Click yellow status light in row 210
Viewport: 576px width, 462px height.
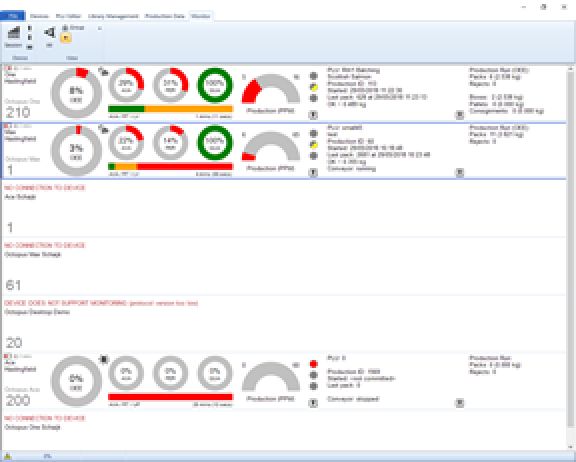(x=313, y=87)
